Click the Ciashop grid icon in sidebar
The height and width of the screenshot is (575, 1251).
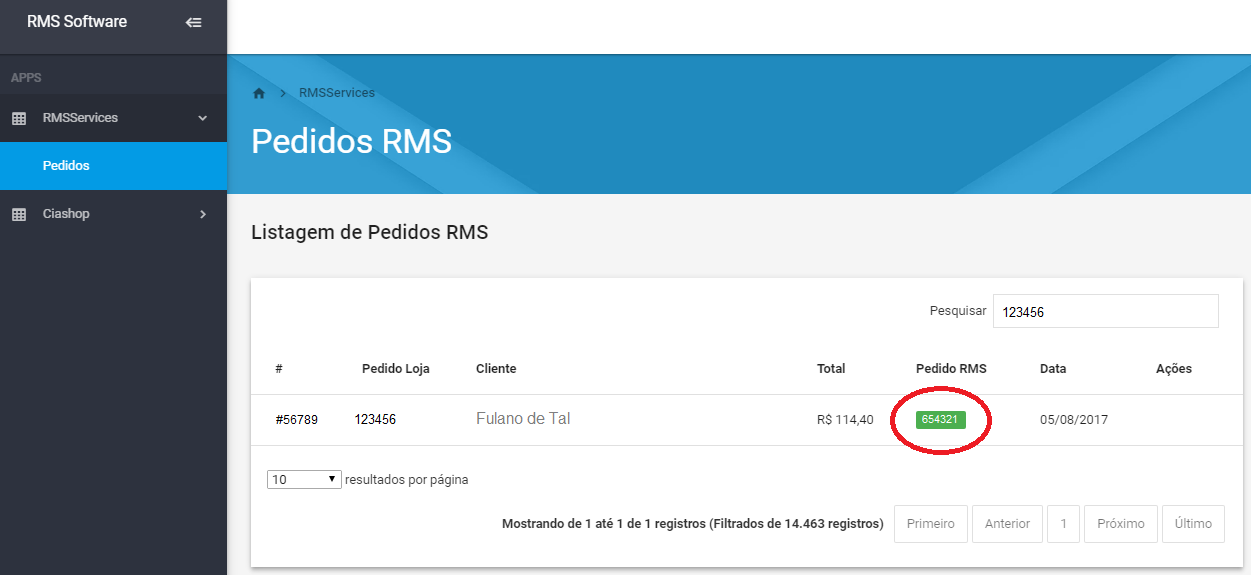(x=19, y=214)
